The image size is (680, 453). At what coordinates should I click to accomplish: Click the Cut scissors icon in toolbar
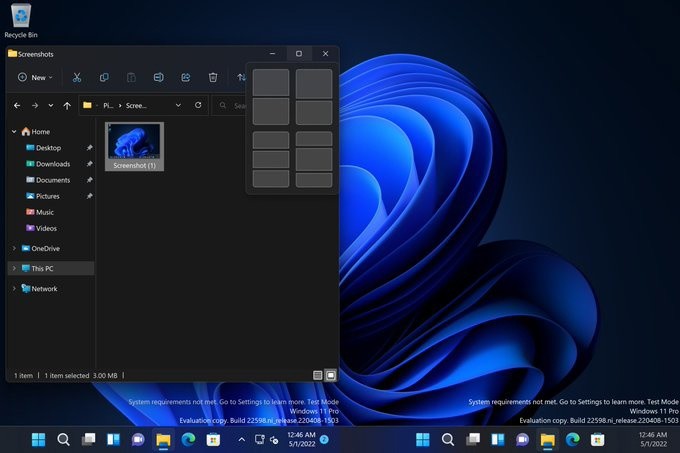pos(76,77)
